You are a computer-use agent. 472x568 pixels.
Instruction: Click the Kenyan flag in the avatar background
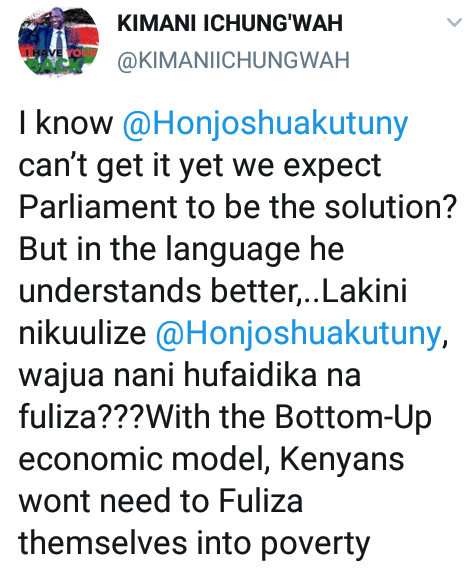[x=84, y=34]
